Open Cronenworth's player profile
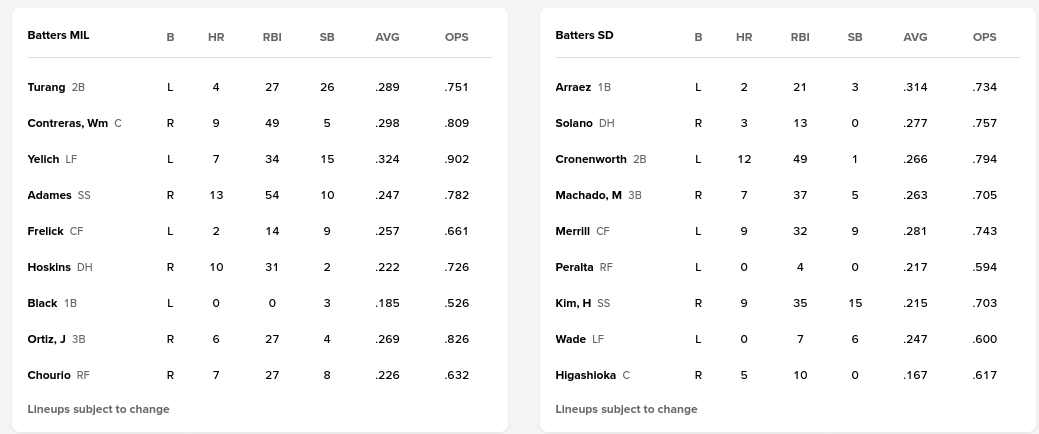 [591, 159]
